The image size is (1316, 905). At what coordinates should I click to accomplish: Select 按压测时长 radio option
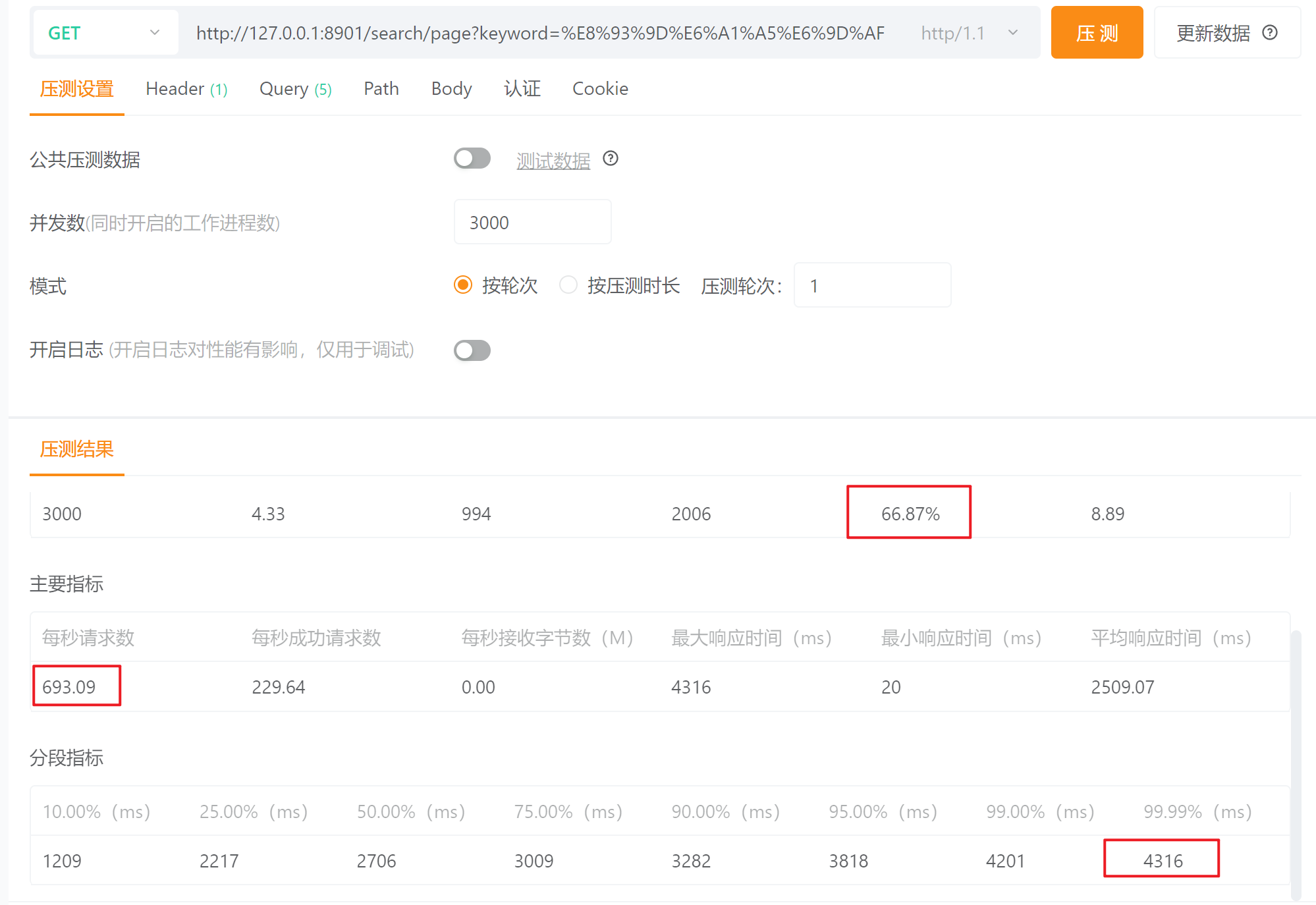pyautogui.click(x=568, y=285)
